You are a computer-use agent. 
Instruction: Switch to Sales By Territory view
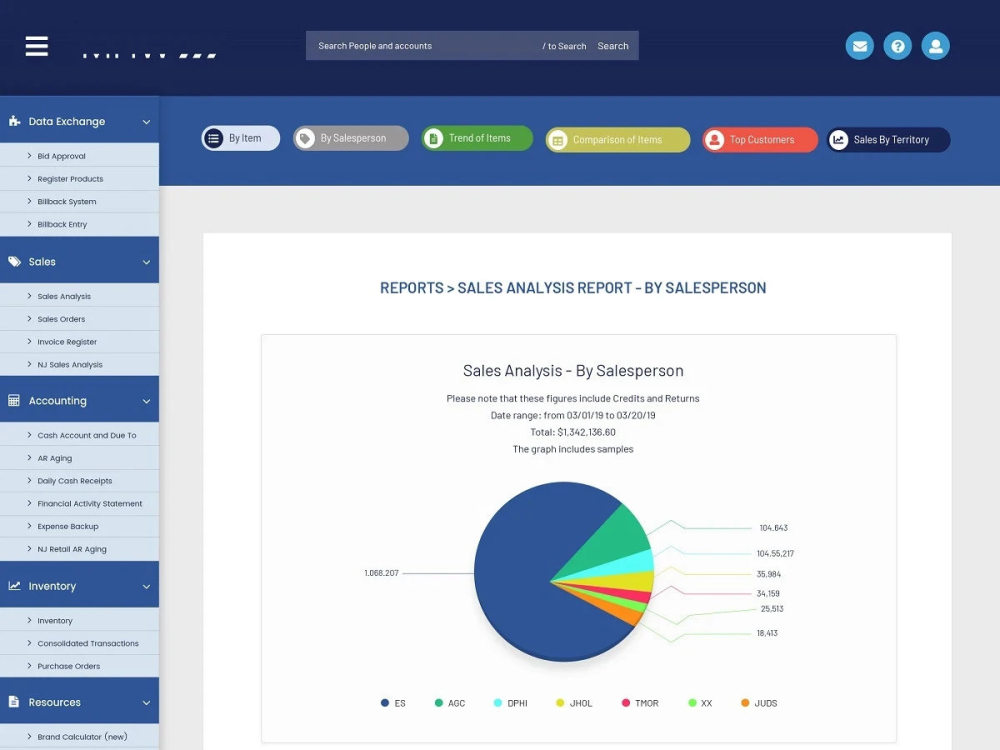pos(888,139)
